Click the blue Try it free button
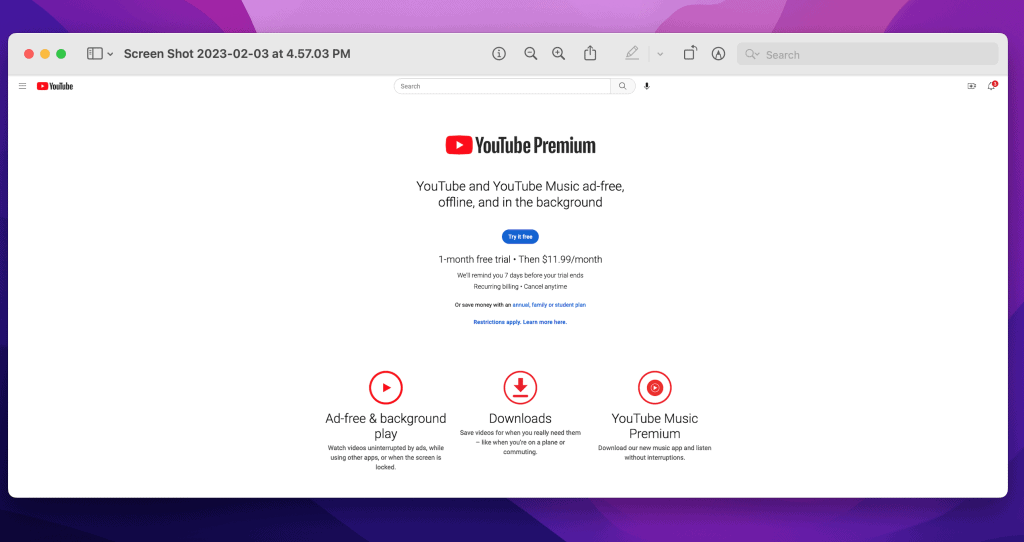The height and width of the screenshot is (542, 1024). 520,236
